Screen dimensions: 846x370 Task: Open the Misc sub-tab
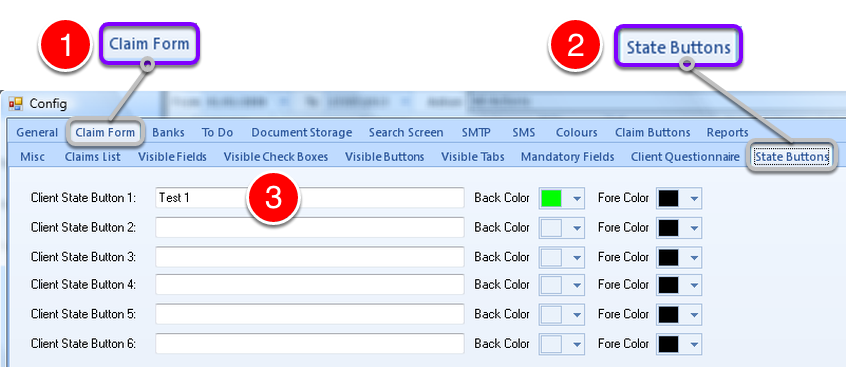click(x=32, y=157)
